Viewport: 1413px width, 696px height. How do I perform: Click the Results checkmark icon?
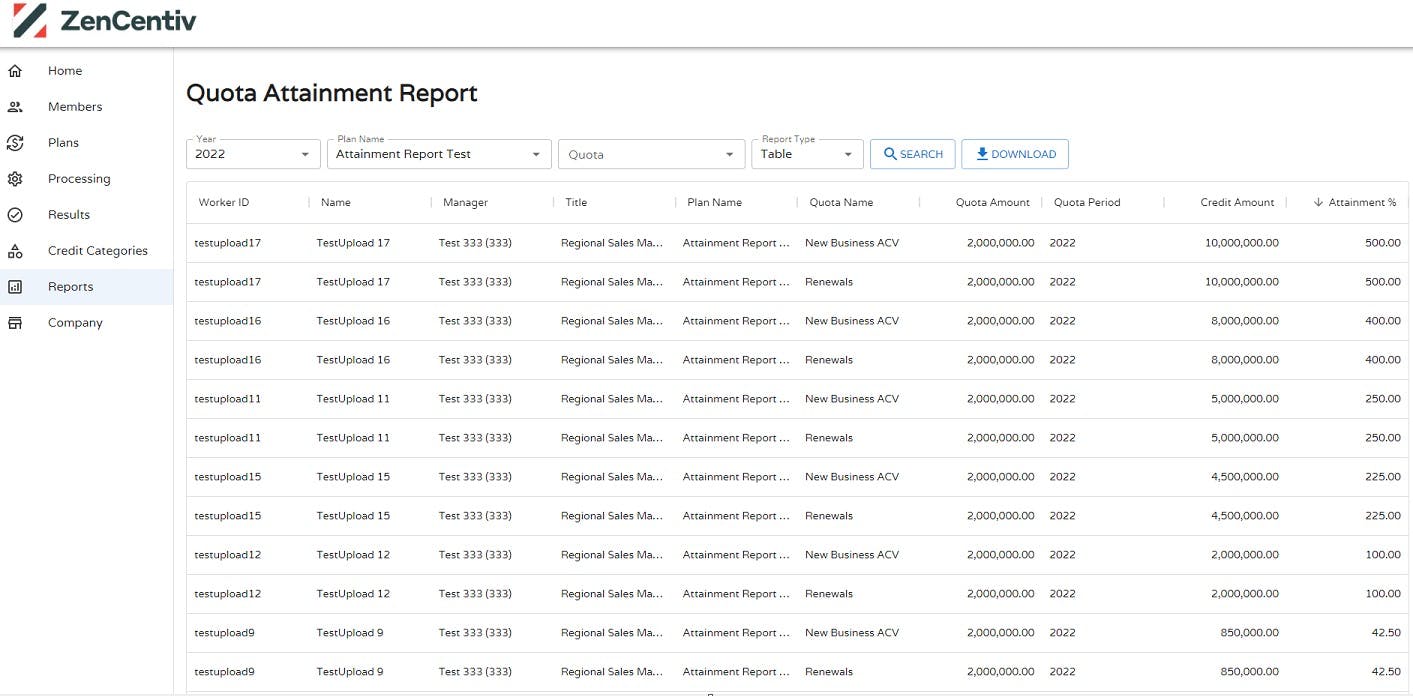15,215
